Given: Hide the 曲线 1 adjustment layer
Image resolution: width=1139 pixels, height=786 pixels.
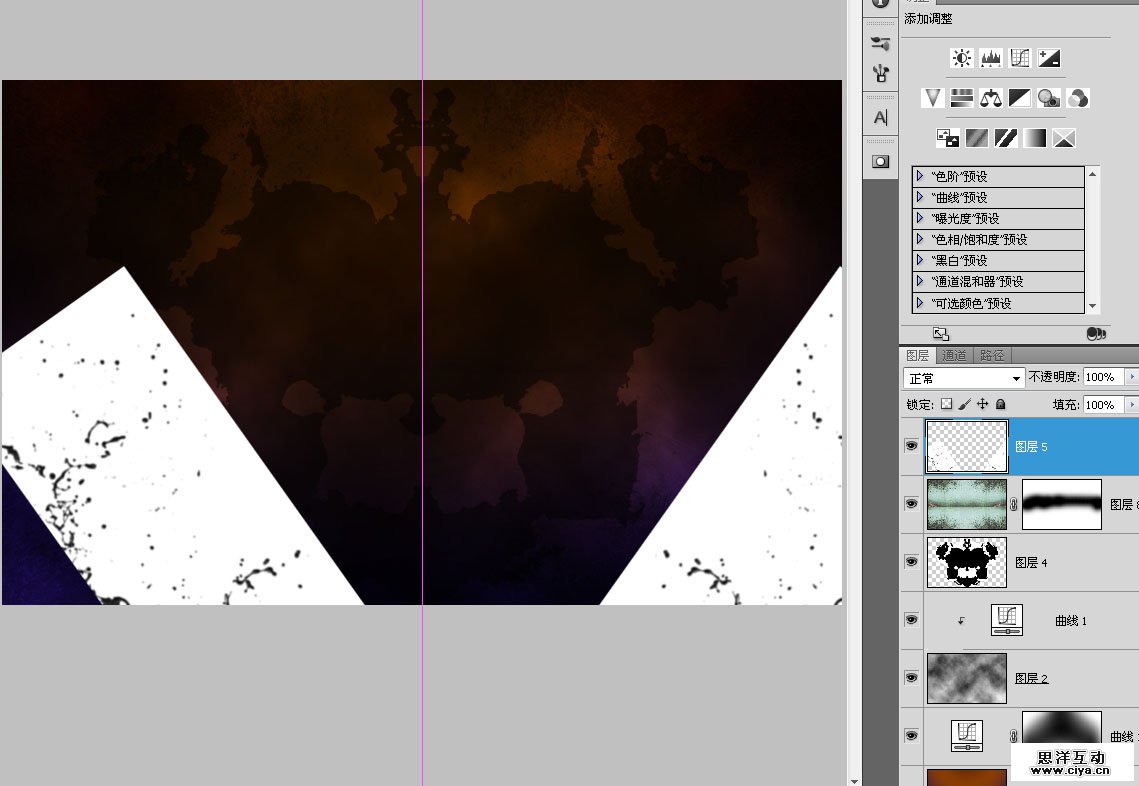Looking at the screenshot, I should (x=911, y=620).
